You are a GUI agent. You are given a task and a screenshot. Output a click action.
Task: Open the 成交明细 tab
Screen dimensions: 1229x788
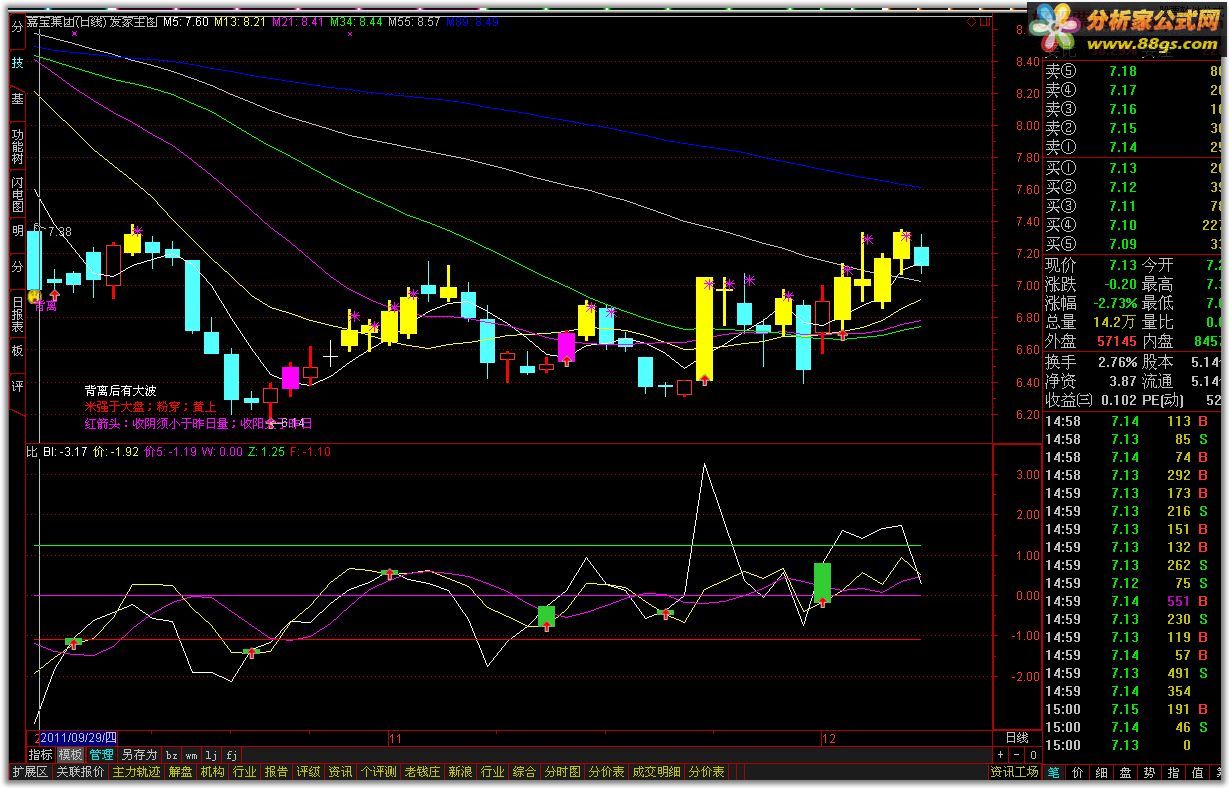[x=656, y=772]
